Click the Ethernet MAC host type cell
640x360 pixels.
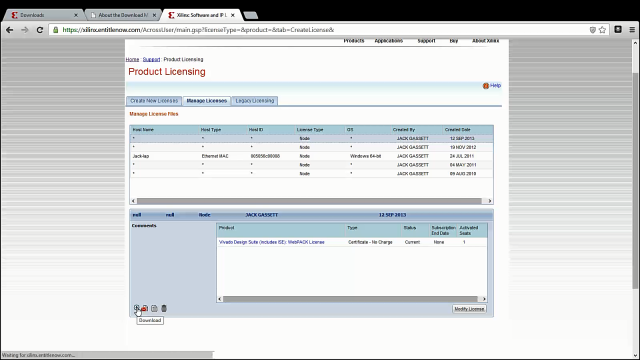tap(215, 156)
